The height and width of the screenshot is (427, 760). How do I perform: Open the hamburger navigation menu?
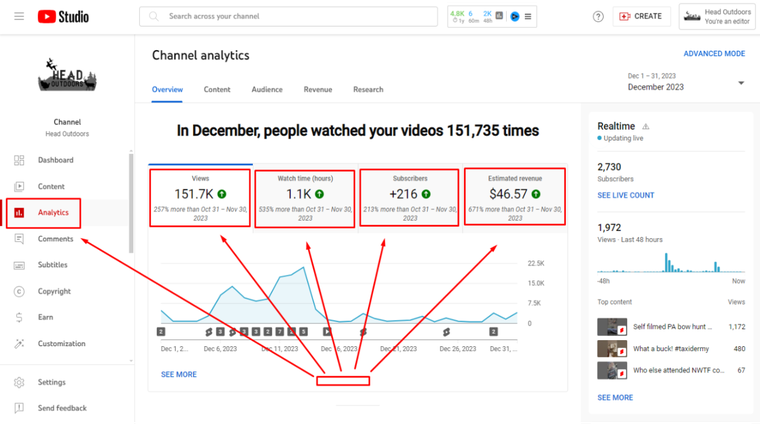tap(19, 16)
